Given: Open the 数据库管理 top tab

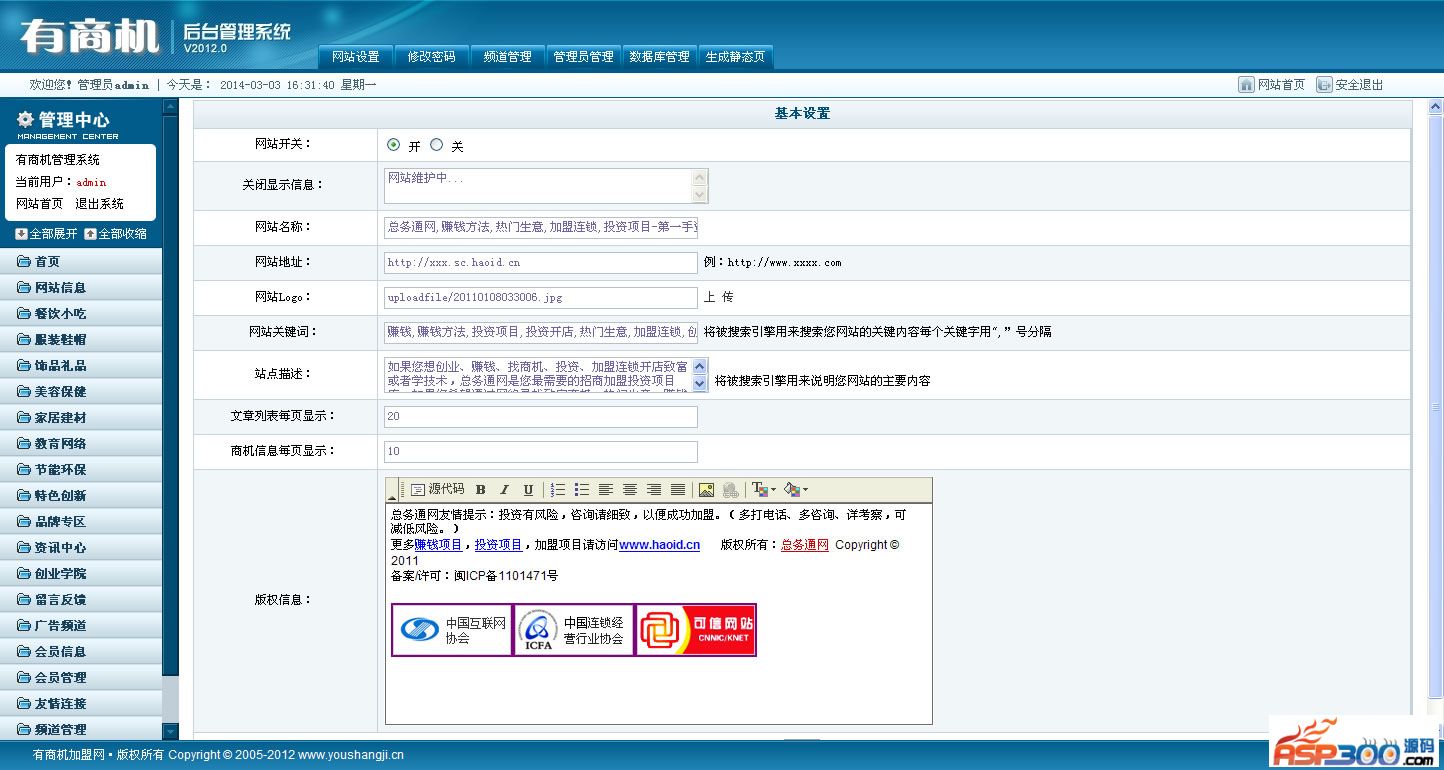Looking at the screenshot, I should pos(660,57).
